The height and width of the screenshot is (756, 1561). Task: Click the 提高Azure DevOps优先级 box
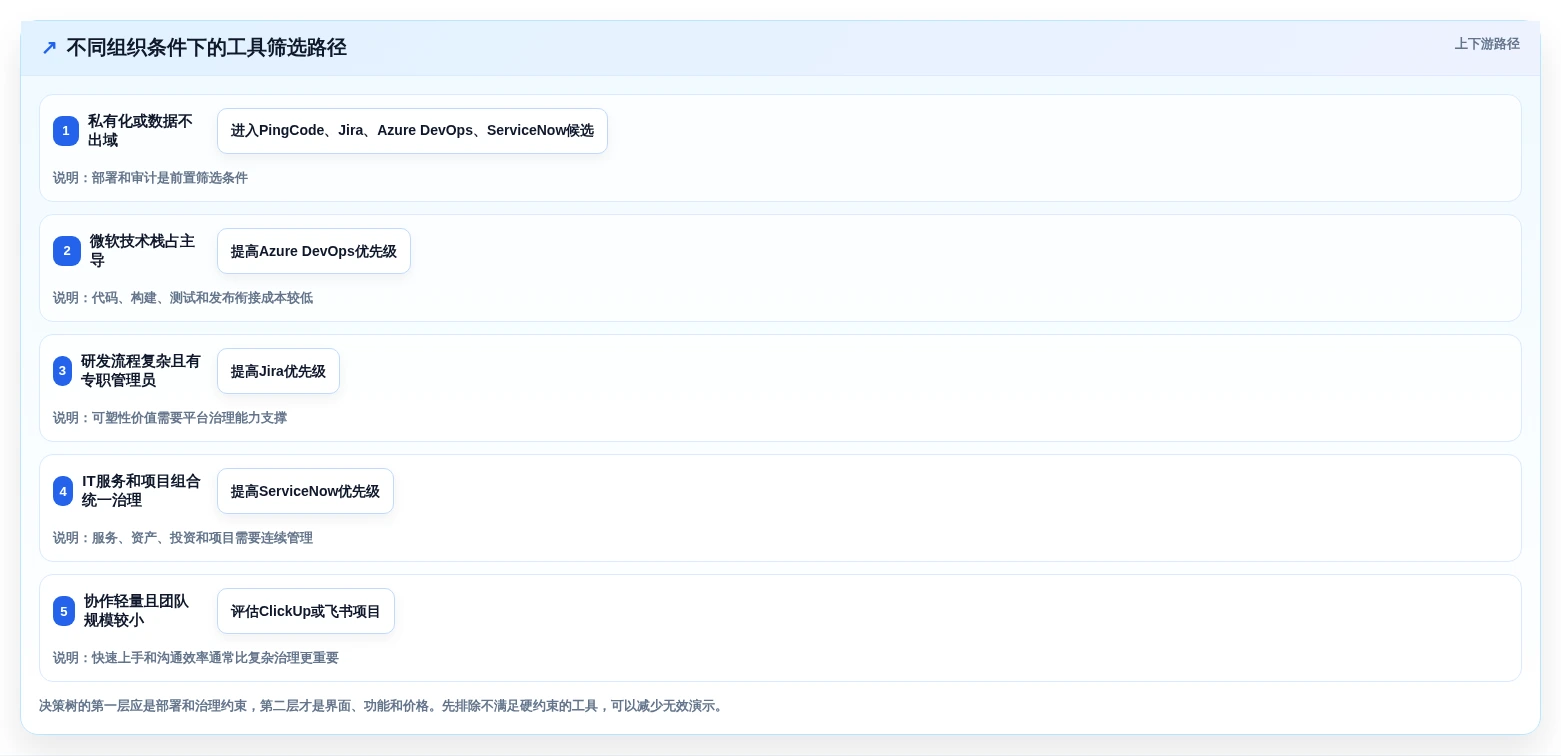[314, 251]
